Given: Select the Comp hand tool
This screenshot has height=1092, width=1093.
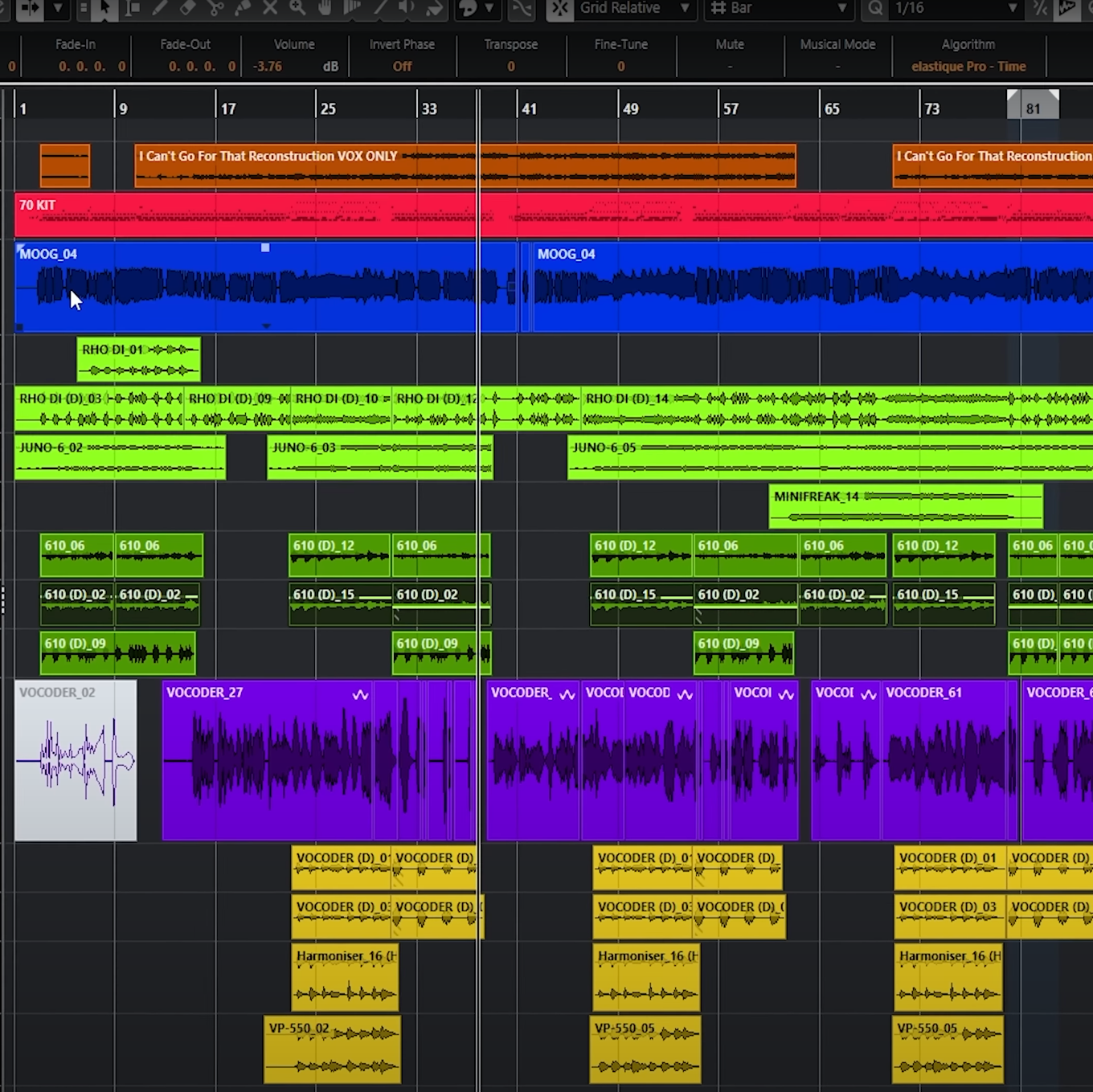Looking at the screenshot, I should click(325, 8).
